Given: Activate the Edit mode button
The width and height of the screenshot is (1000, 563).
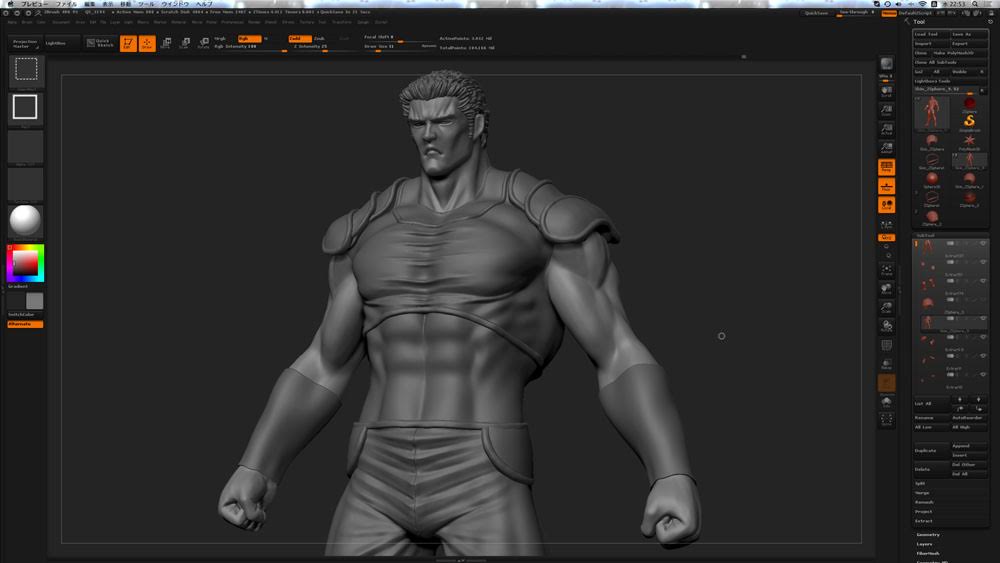Looking at the screenshot, I should tap(128, 43).
